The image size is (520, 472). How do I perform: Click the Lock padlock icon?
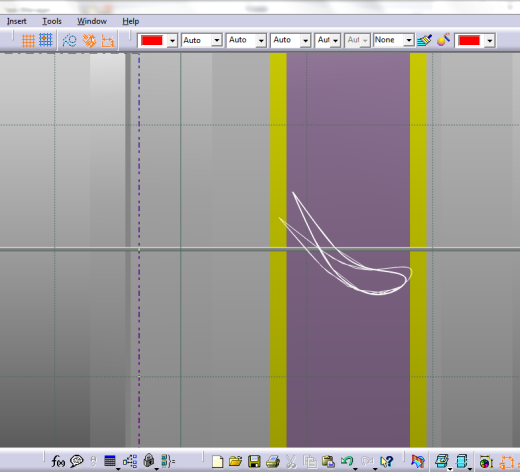pyautogui.click(x=149, y=461)
